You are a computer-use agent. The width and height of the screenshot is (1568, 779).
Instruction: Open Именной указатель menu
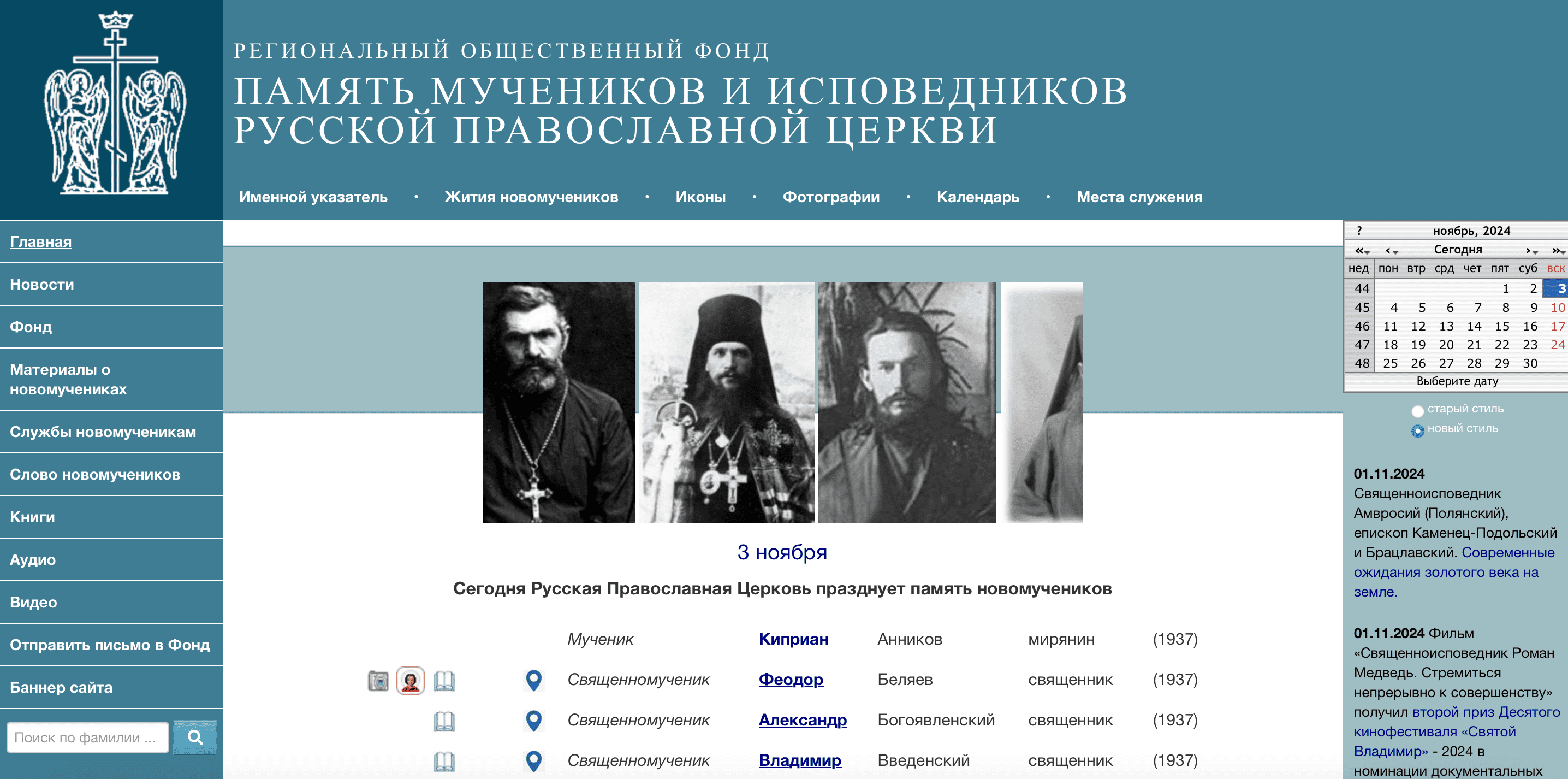coord(313,197)
